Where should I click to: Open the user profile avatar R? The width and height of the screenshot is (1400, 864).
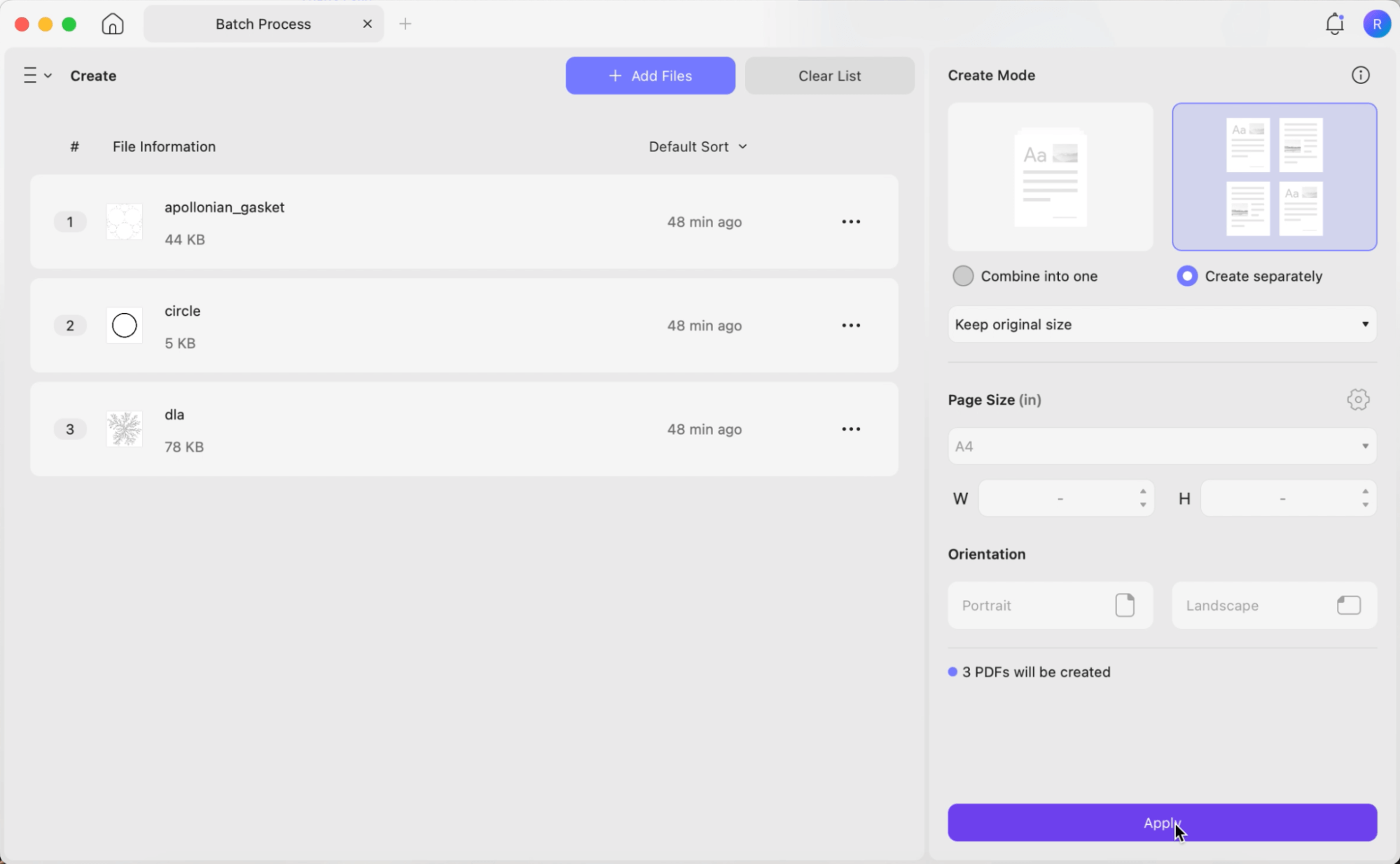(x=1376, y=24)
